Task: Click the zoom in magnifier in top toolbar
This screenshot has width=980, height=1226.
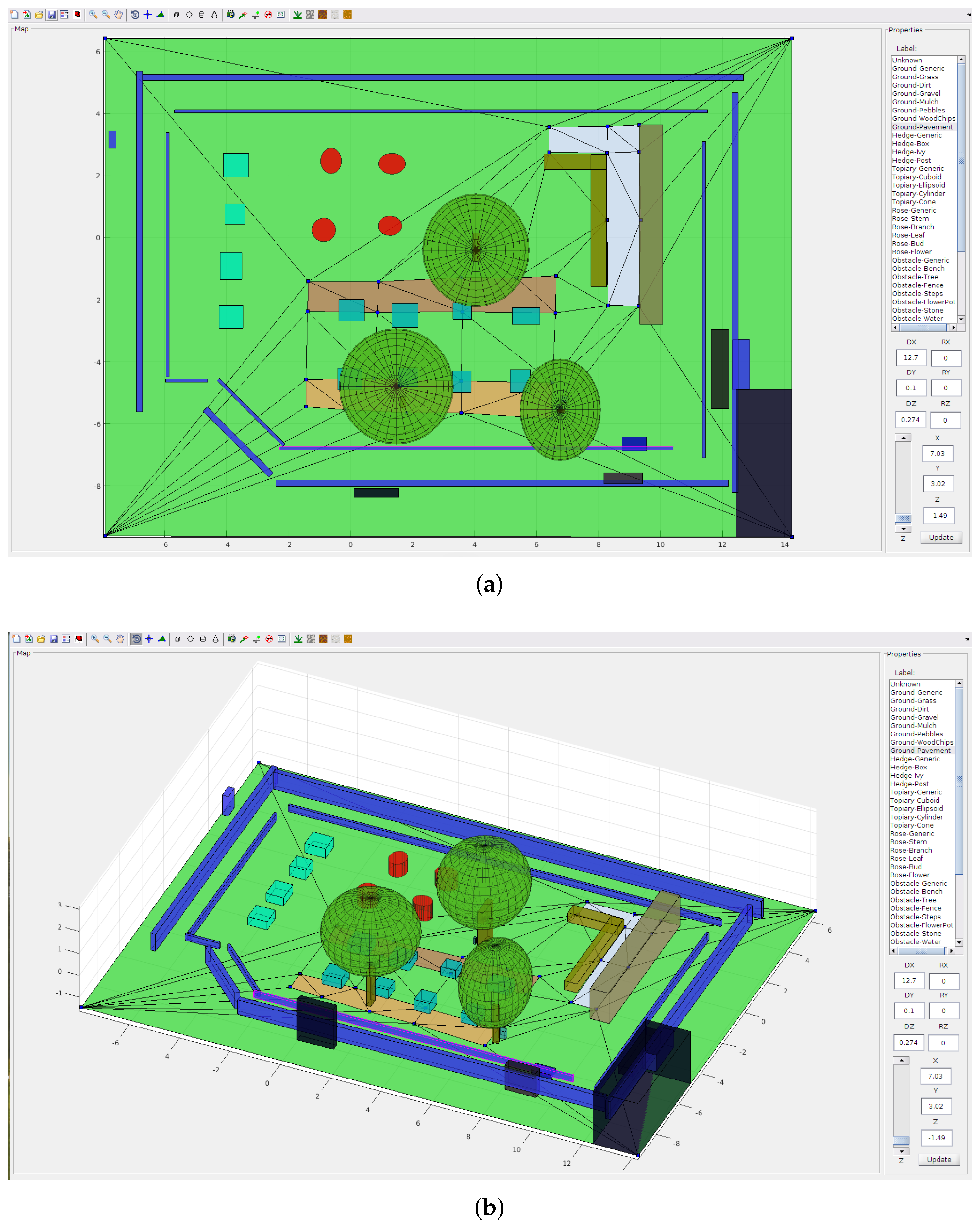Action: point(93,15)
